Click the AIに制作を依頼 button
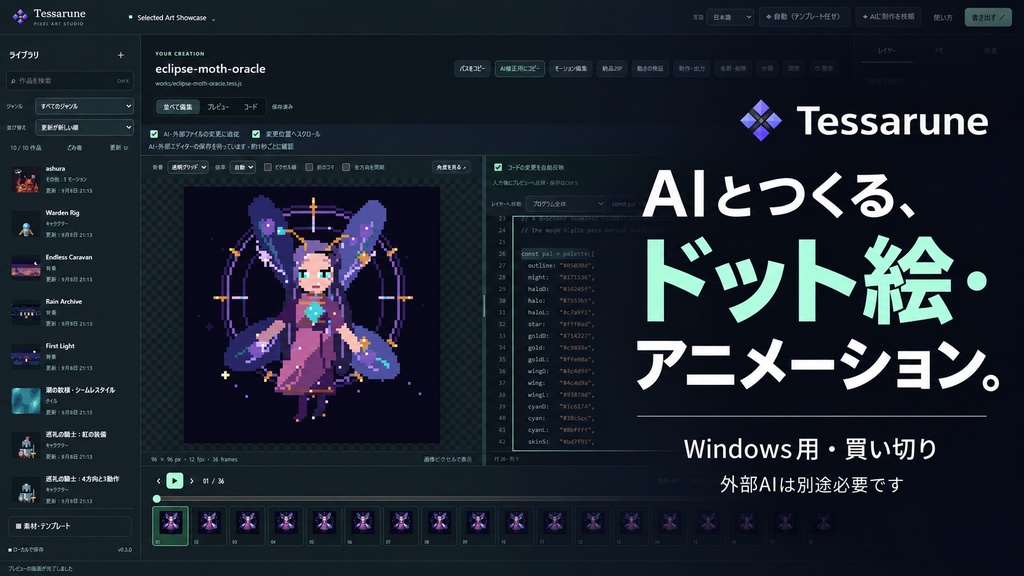This screenshot has width=1024, height=576. point(888,16)
